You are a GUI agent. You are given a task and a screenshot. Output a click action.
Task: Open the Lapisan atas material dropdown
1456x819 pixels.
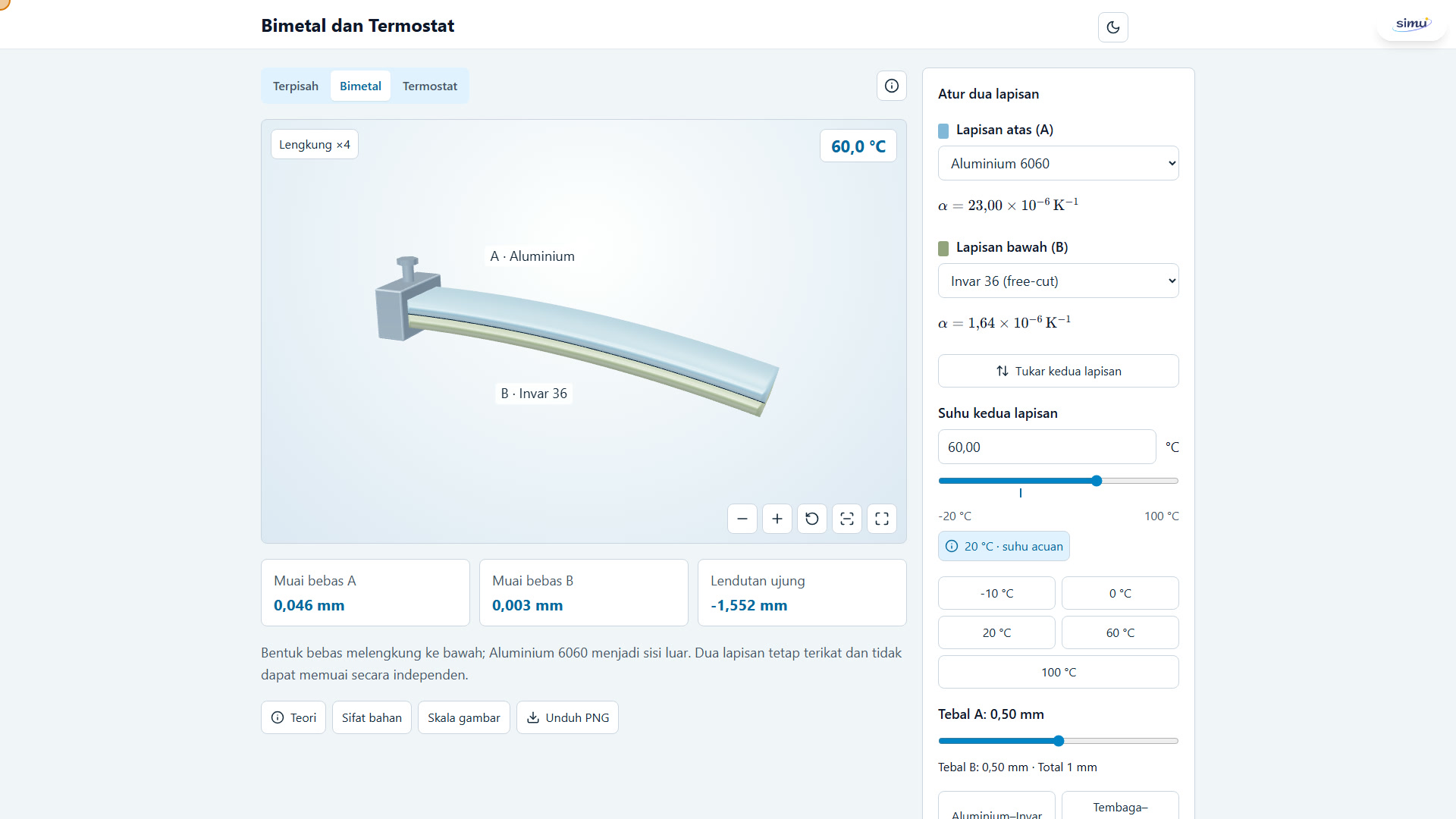click(1059, 163)
